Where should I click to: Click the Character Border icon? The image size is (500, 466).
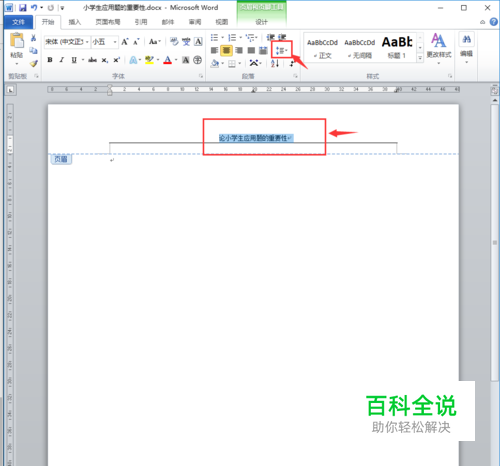(198, 42)
